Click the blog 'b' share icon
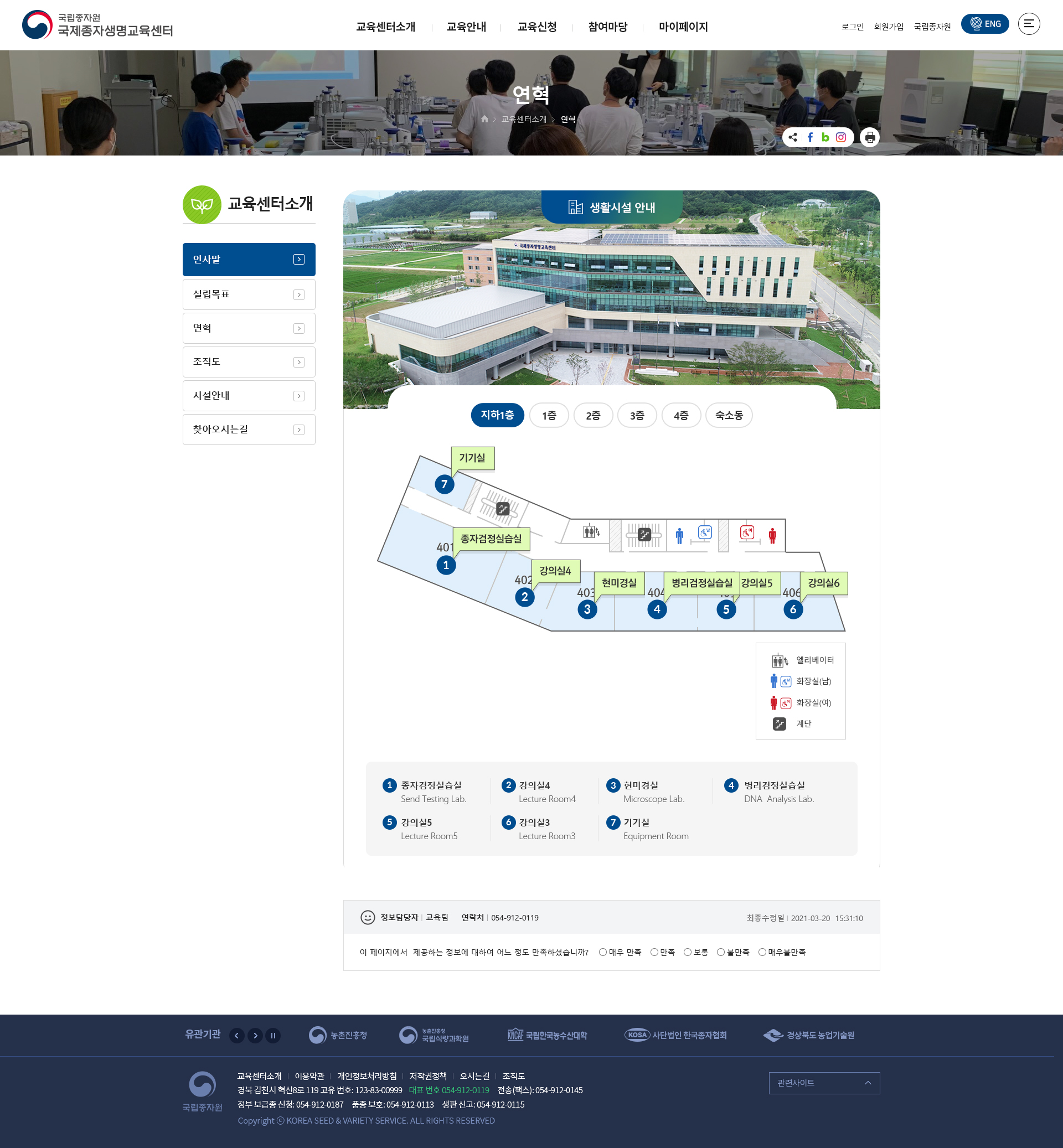Image resolution: width=1063 pixels, height=1148 pixels. 825,137
